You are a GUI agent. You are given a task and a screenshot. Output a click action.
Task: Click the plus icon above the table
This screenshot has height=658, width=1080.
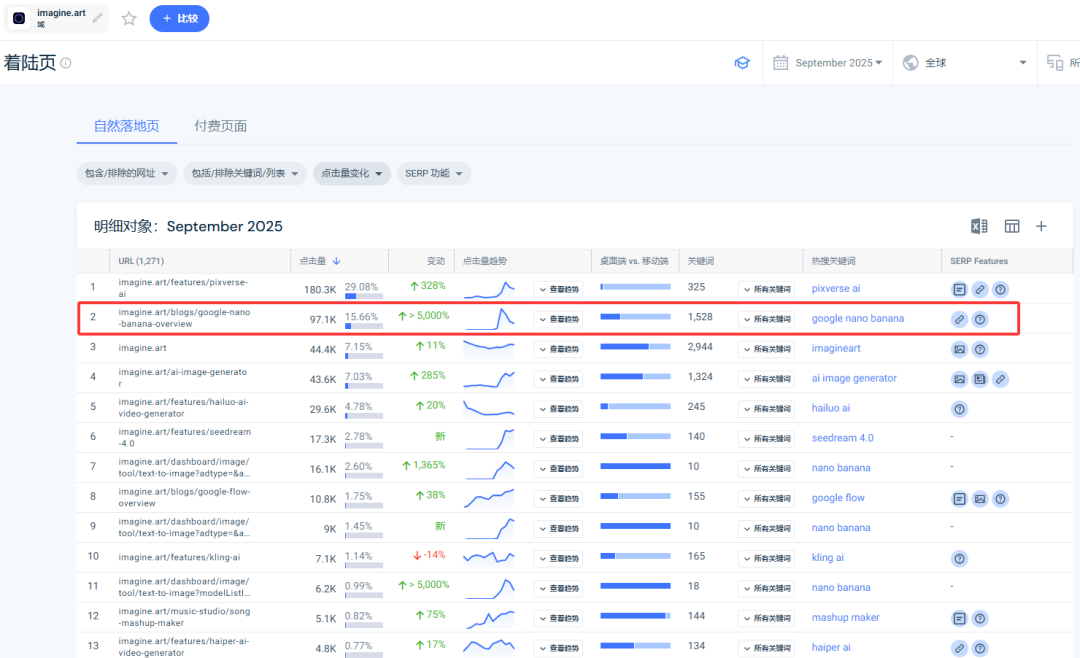[x=1041, y=226]
